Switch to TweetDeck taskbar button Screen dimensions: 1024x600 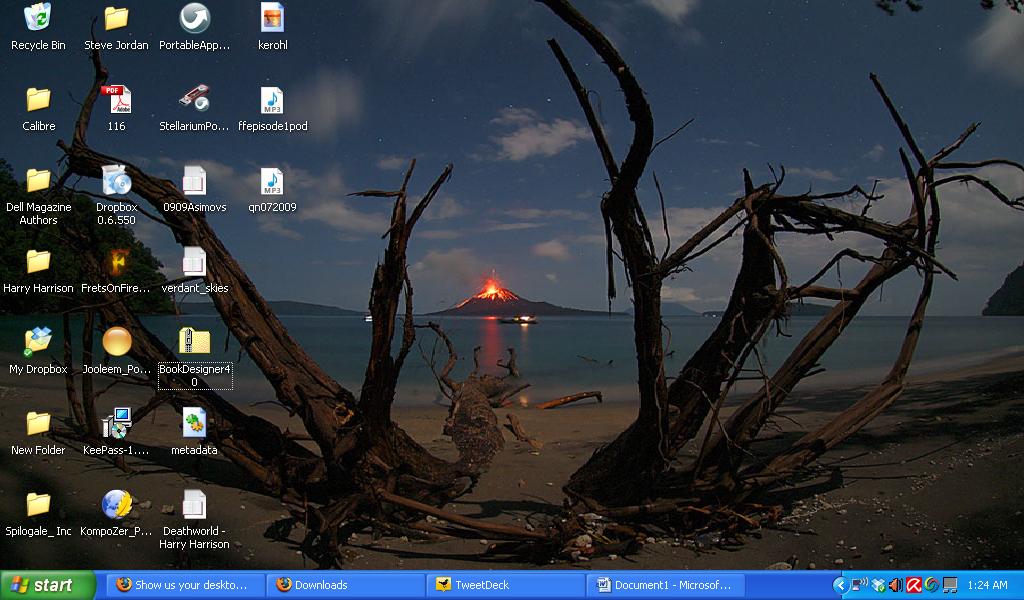506,585
